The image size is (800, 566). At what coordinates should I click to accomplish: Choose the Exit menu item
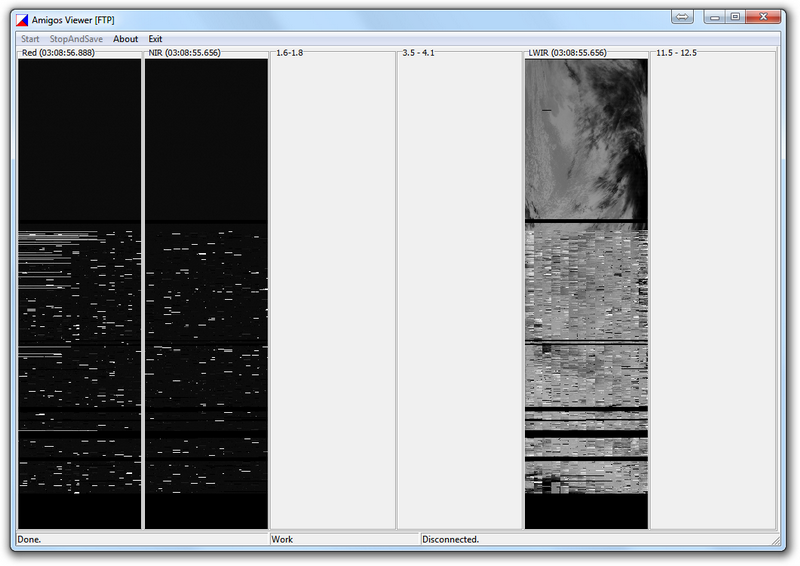[155, 39]
